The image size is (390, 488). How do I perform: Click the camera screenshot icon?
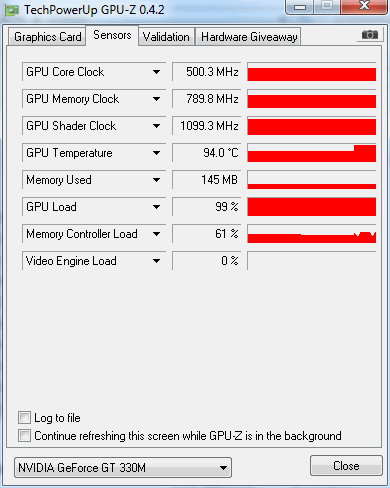pyautogui.click(x=369, y=34)
